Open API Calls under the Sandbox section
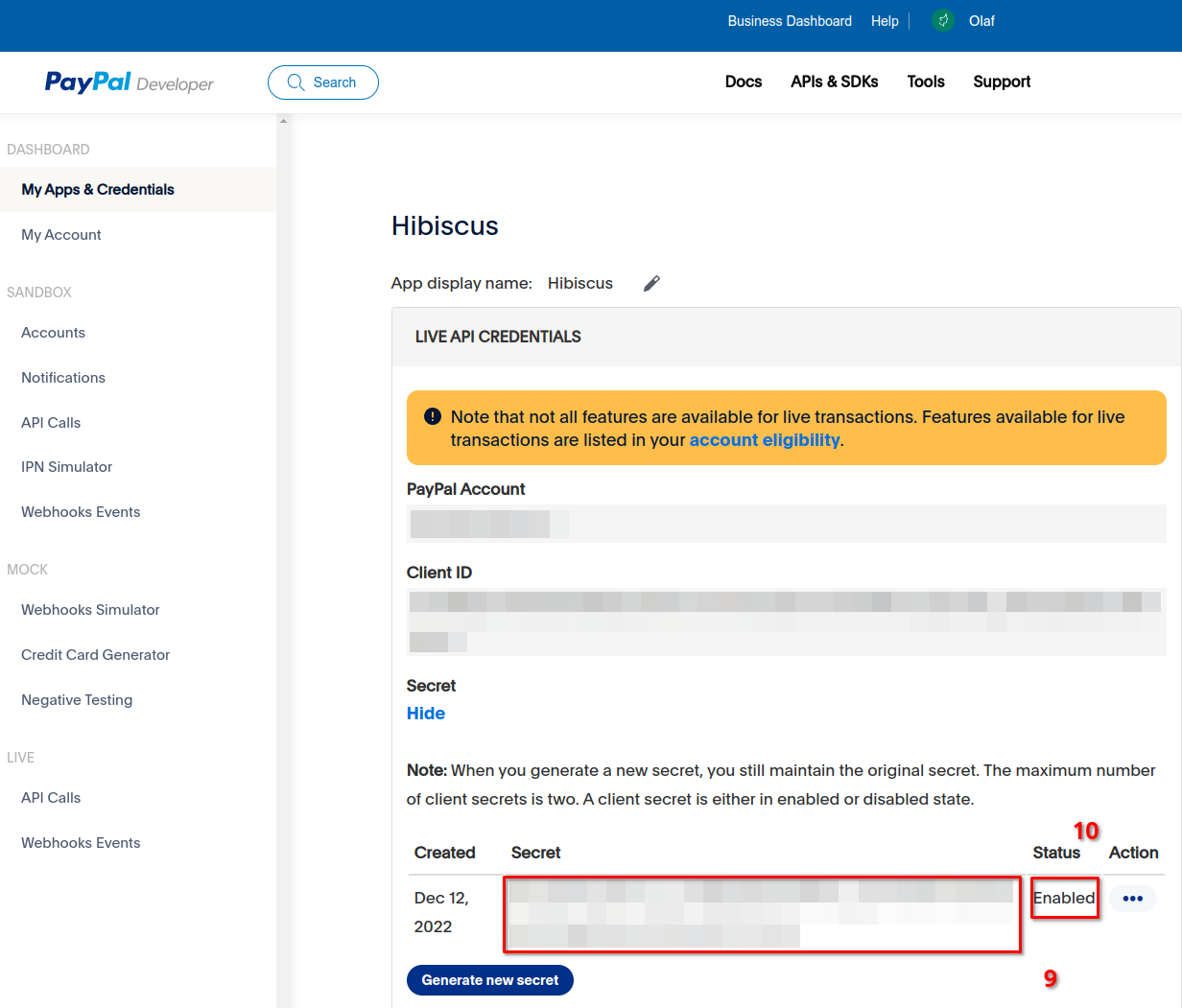 tap(51, 423)
